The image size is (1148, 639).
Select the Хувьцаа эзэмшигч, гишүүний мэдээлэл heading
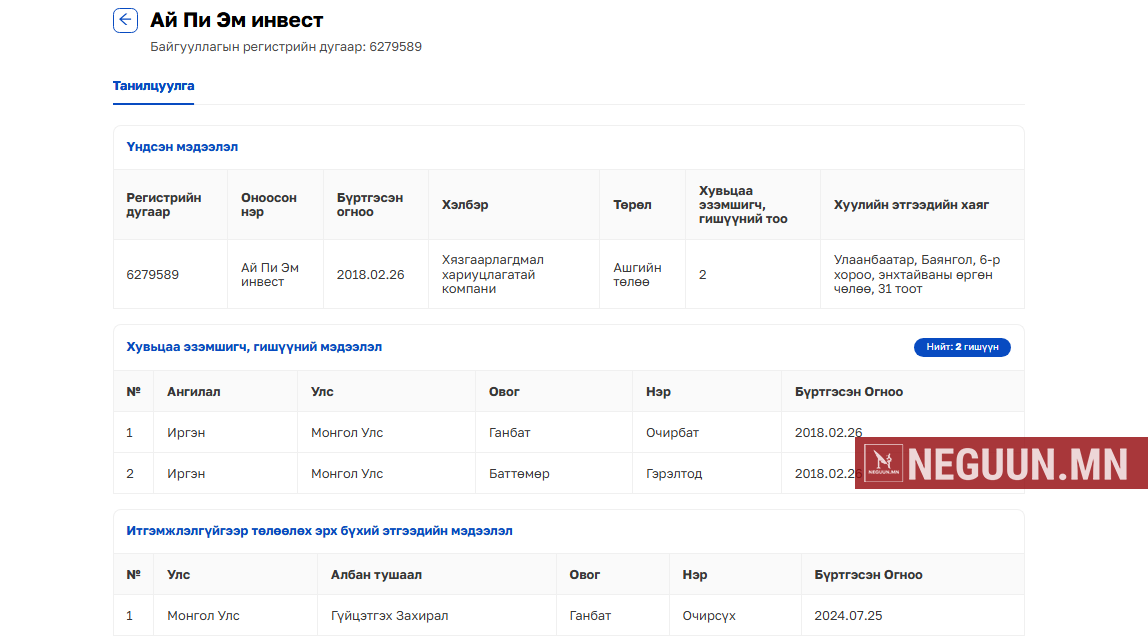pyautogui.click(x=254, y=347)
